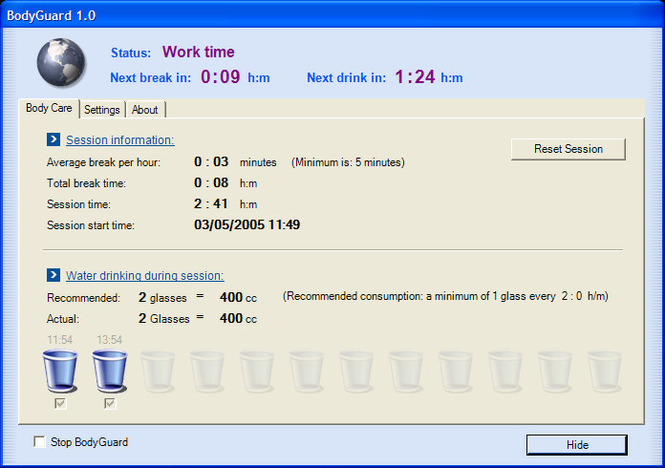The image size is (665, 468).
Task: Click the Hide button
Action: tap(577, 445)
